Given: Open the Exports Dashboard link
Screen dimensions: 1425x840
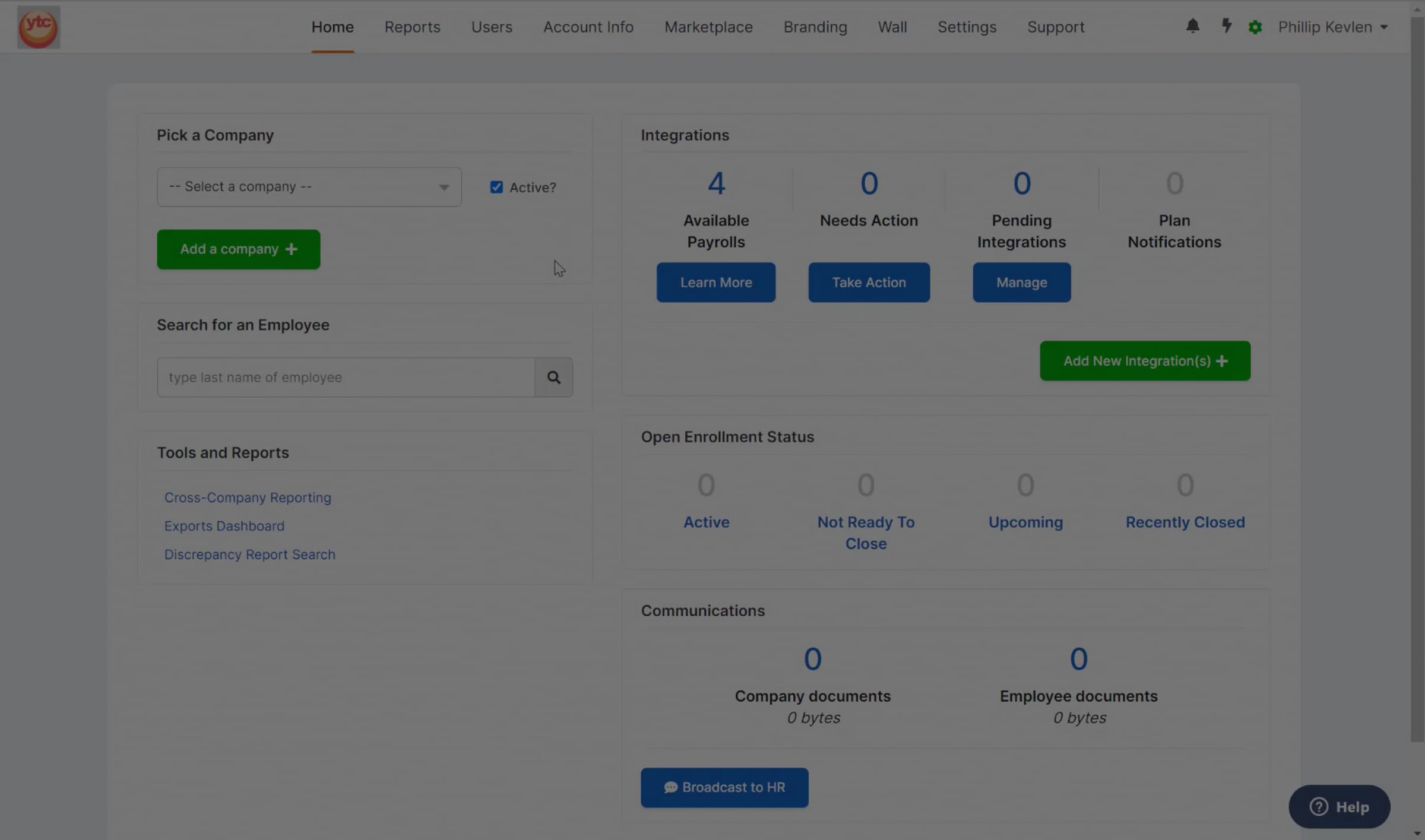Looking at the screenshot, I should [x=224, y=526].
